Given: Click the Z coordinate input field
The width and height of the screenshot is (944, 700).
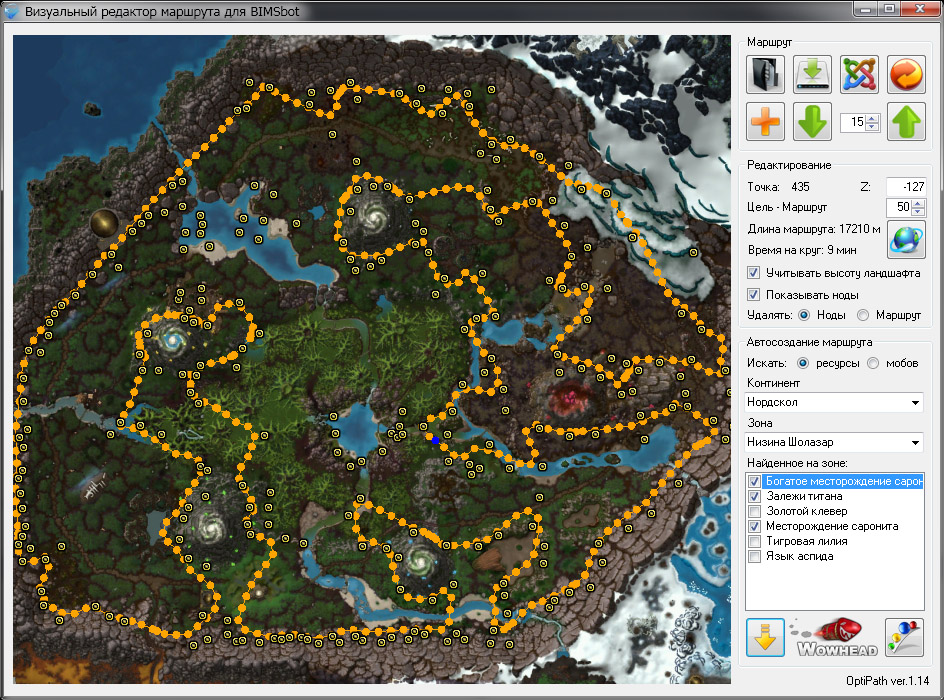Looking at the screenshot, I should [905, 187].
